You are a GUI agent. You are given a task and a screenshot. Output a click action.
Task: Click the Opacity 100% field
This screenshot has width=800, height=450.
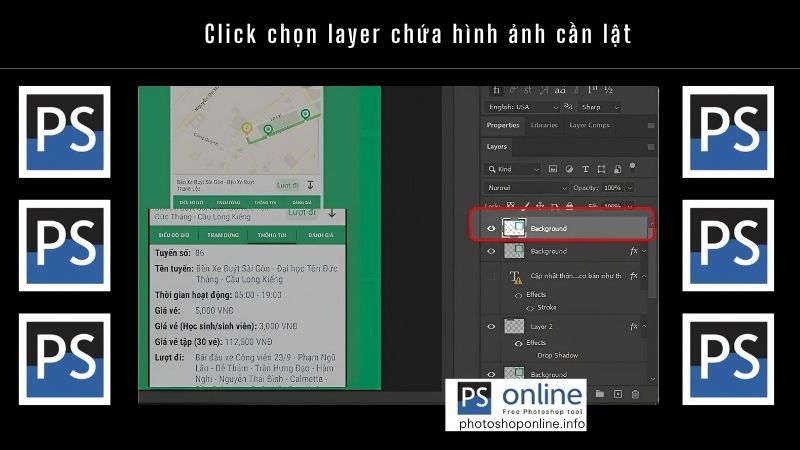[612, 188]
